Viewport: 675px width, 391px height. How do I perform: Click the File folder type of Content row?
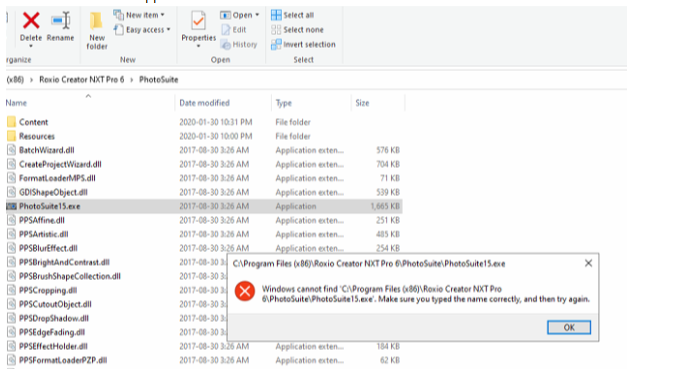(x=293, y=122)
